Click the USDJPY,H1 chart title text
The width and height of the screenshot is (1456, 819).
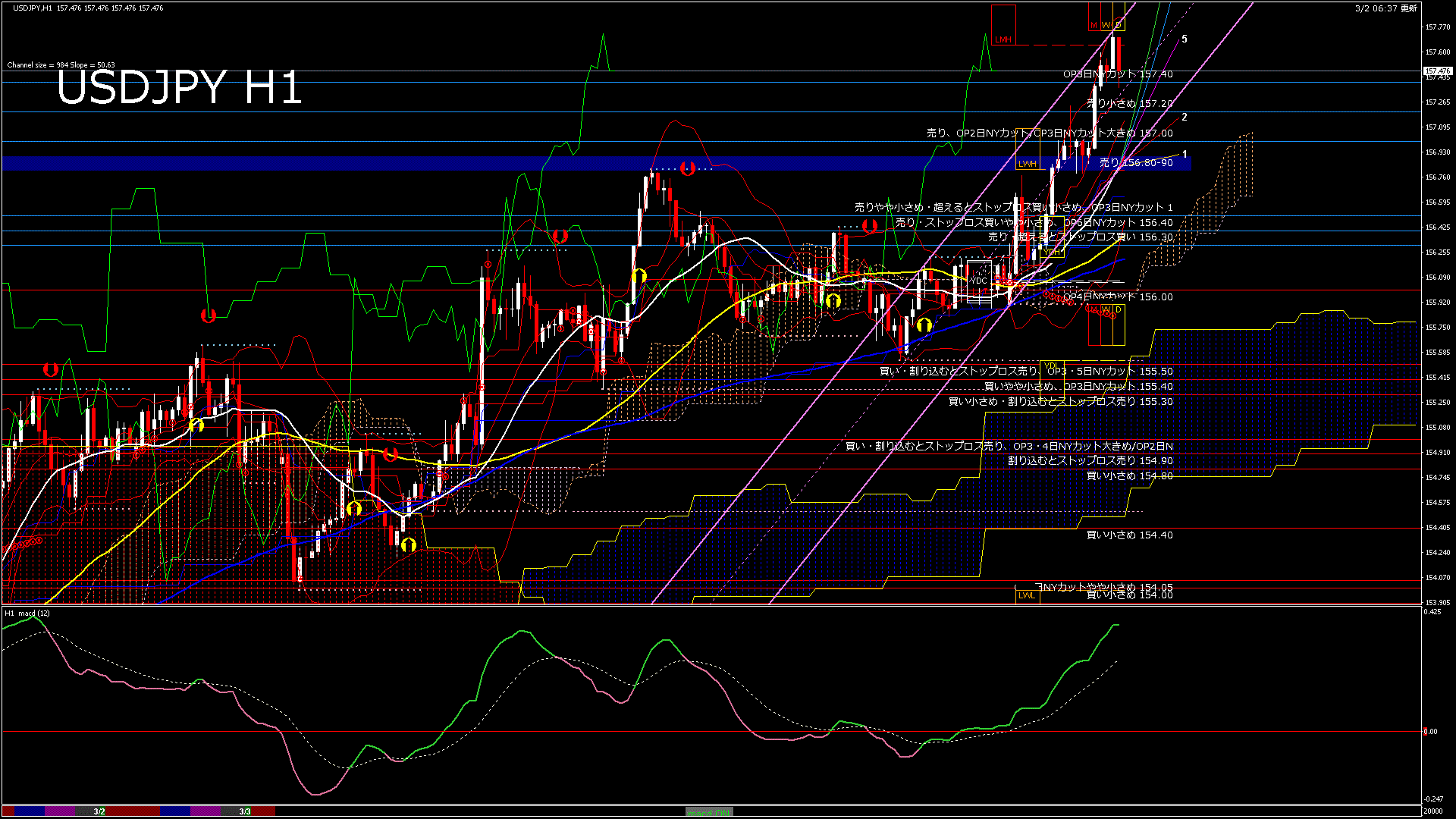point(33,8)
